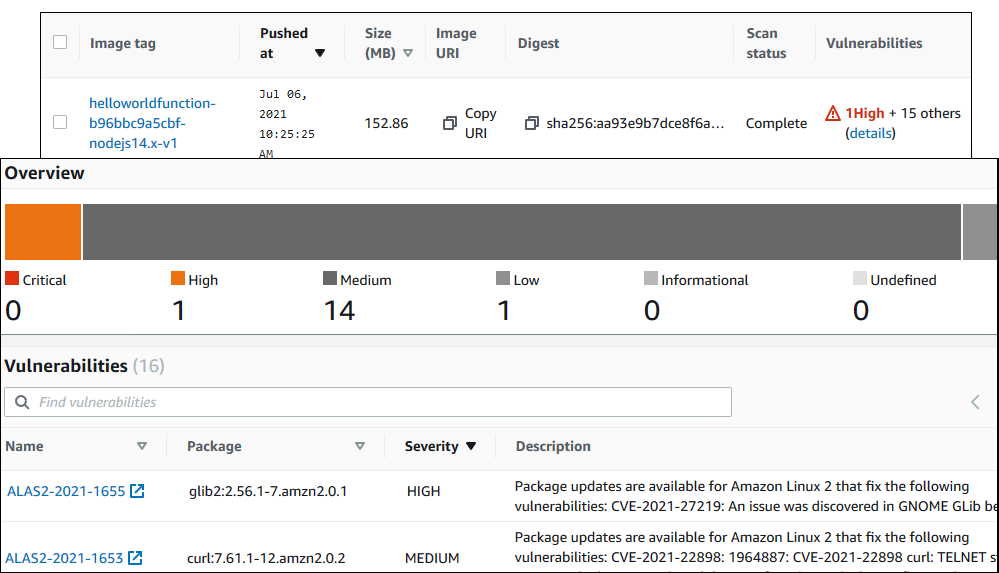The image size is (999, 573).
Task: Click the Vulnerabilities column header in image table
Action: click(x=874, y=43)
